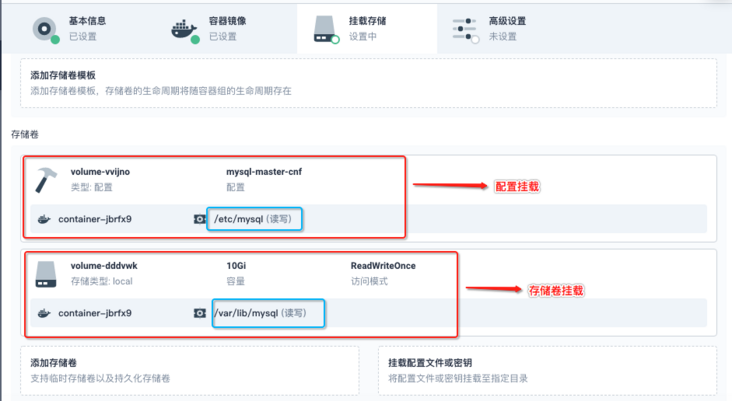Click the Docker icon beside the /var/lib/mysql container

[x=43, y=313]
